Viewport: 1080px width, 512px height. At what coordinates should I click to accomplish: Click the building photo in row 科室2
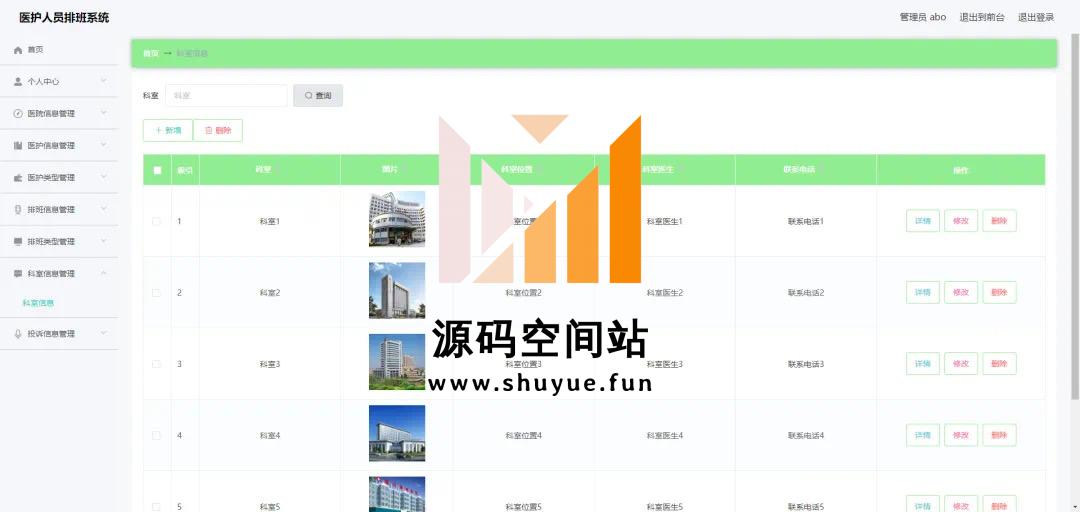[397, 290]
